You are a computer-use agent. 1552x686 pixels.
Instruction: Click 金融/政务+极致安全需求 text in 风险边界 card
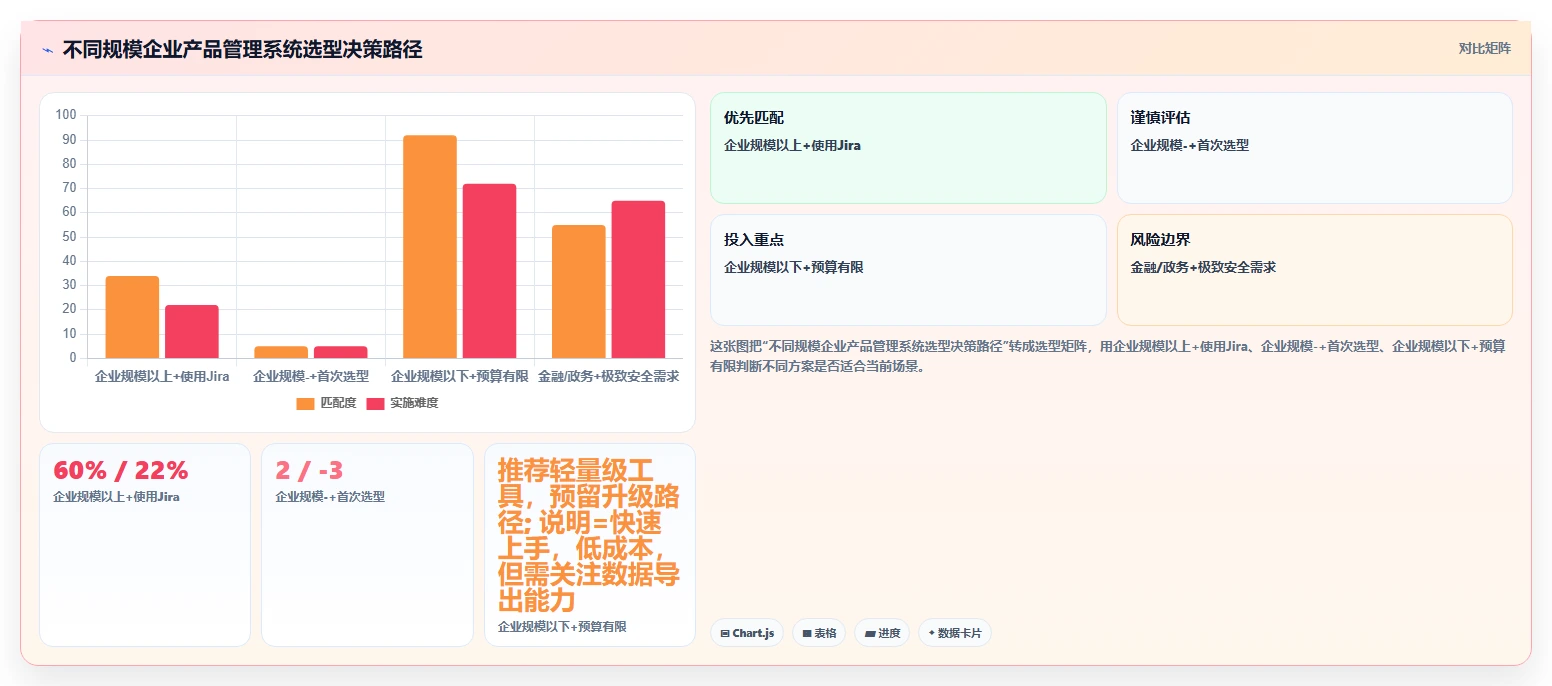click(x=1203, y=267)
